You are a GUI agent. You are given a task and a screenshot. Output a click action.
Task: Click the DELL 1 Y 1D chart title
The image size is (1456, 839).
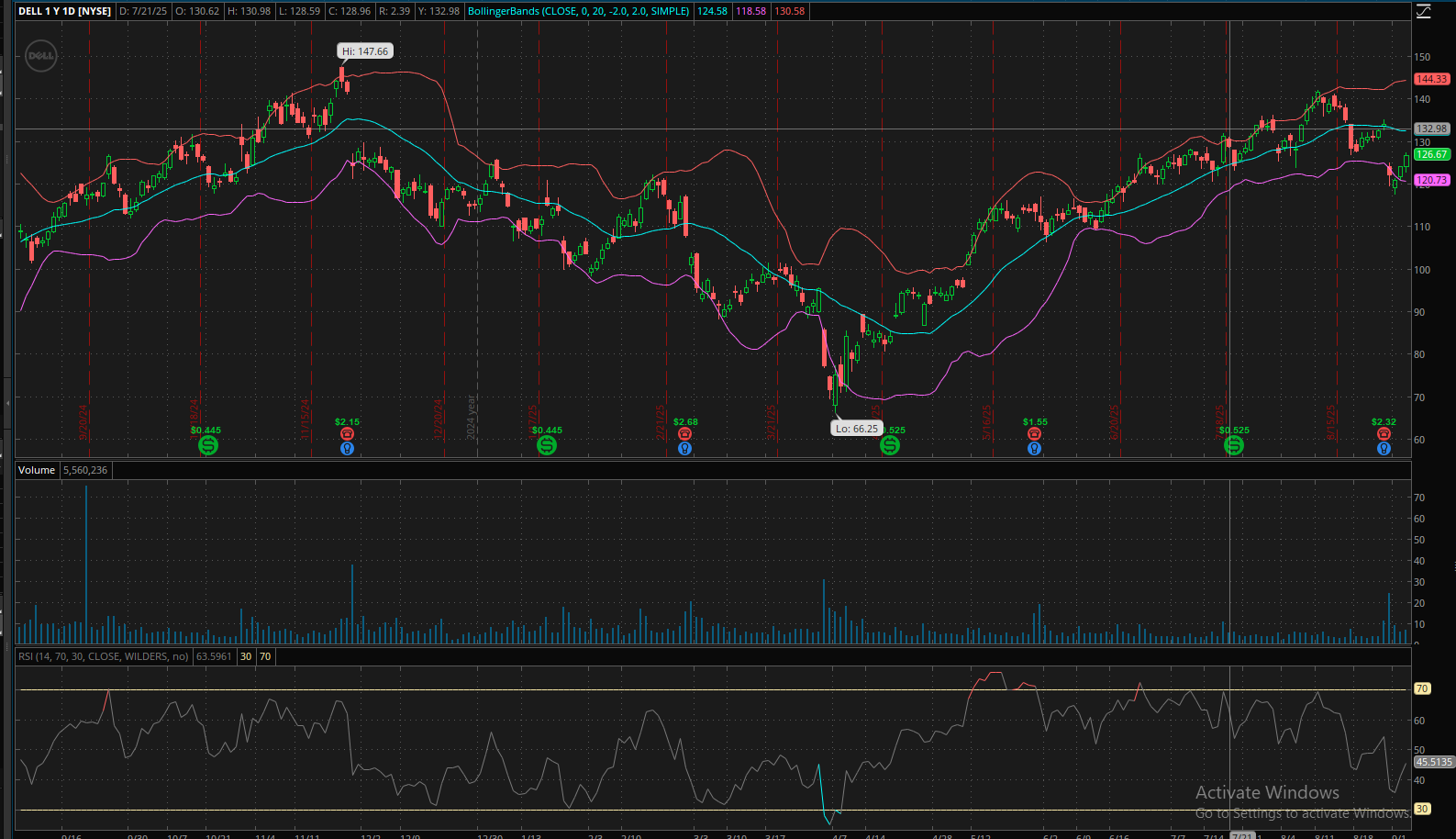point(64,11)
